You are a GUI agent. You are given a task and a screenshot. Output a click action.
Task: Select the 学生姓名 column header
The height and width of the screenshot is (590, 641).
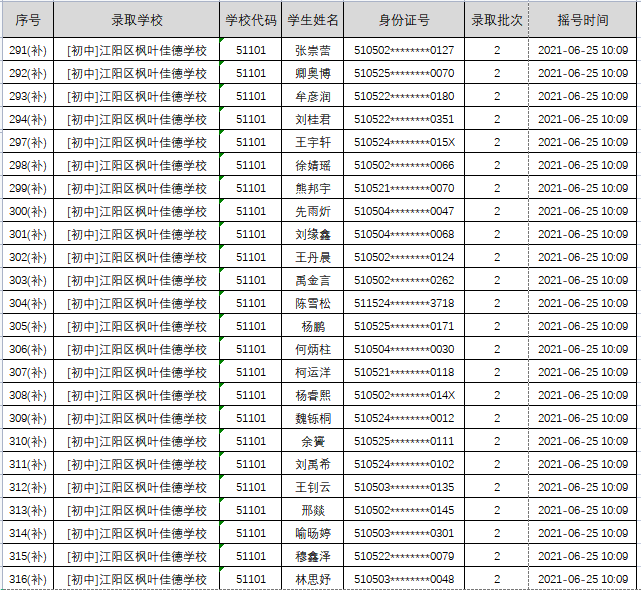point(313,20)
